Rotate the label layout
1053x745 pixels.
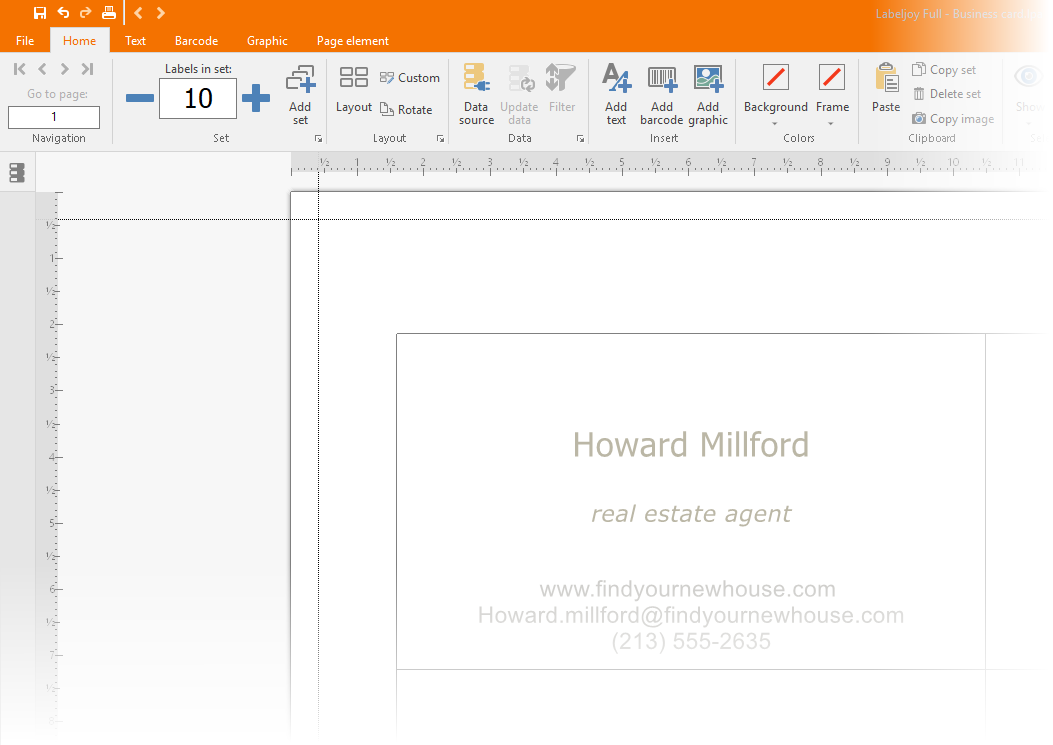(x=406, y=109)
